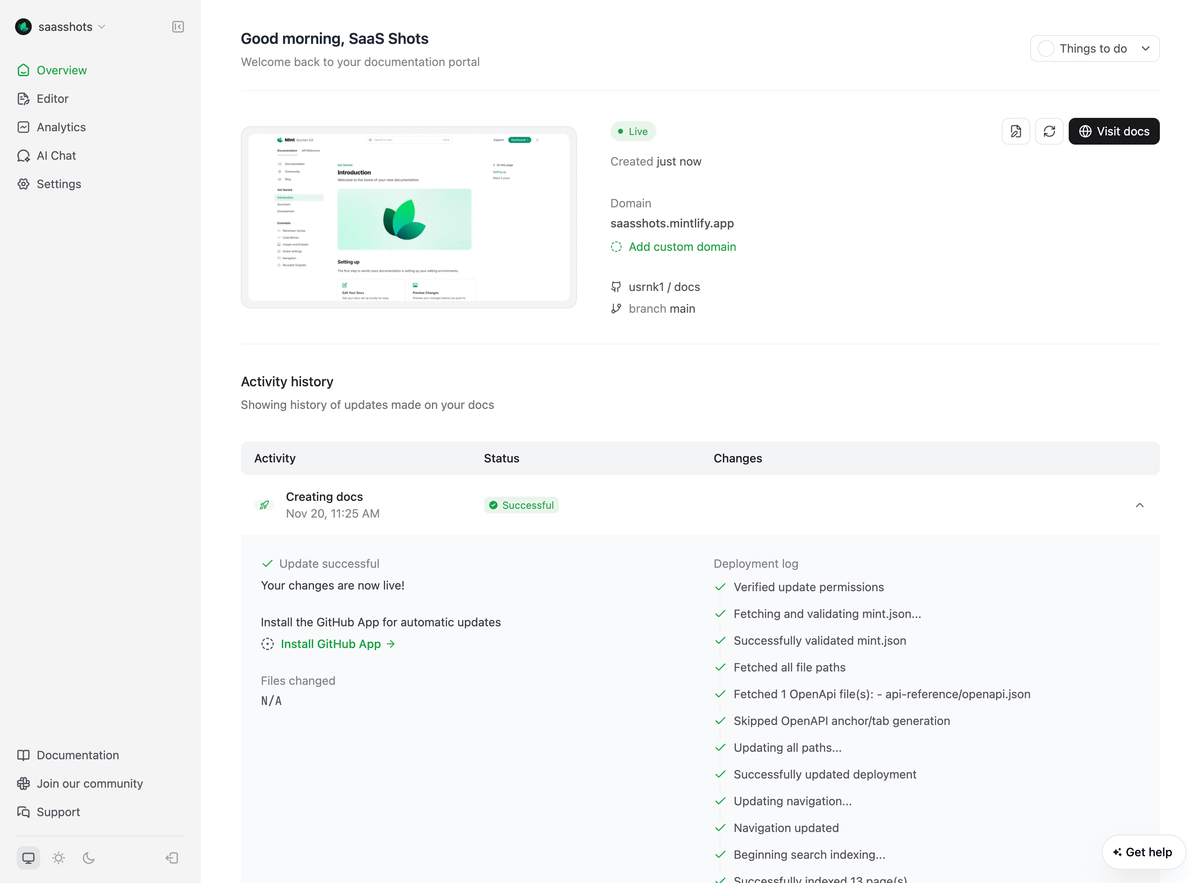Click Fetching and validating mint.json entry
Screen dimensions: 1200x883
click(x=828, y=614)
